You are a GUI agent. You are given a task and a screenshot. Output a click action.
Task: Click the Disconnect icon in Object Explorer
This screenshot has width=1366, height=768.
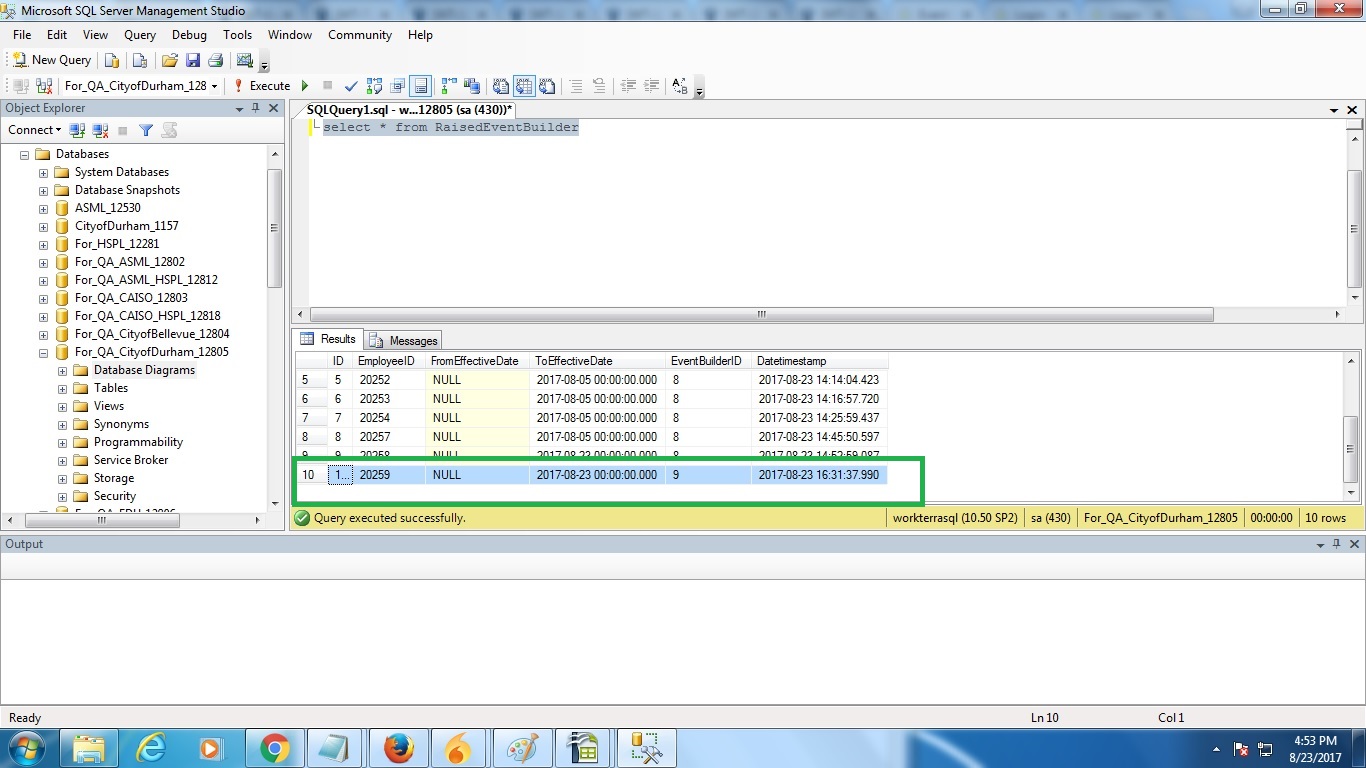pyautogui.click(x=100, y=130)
